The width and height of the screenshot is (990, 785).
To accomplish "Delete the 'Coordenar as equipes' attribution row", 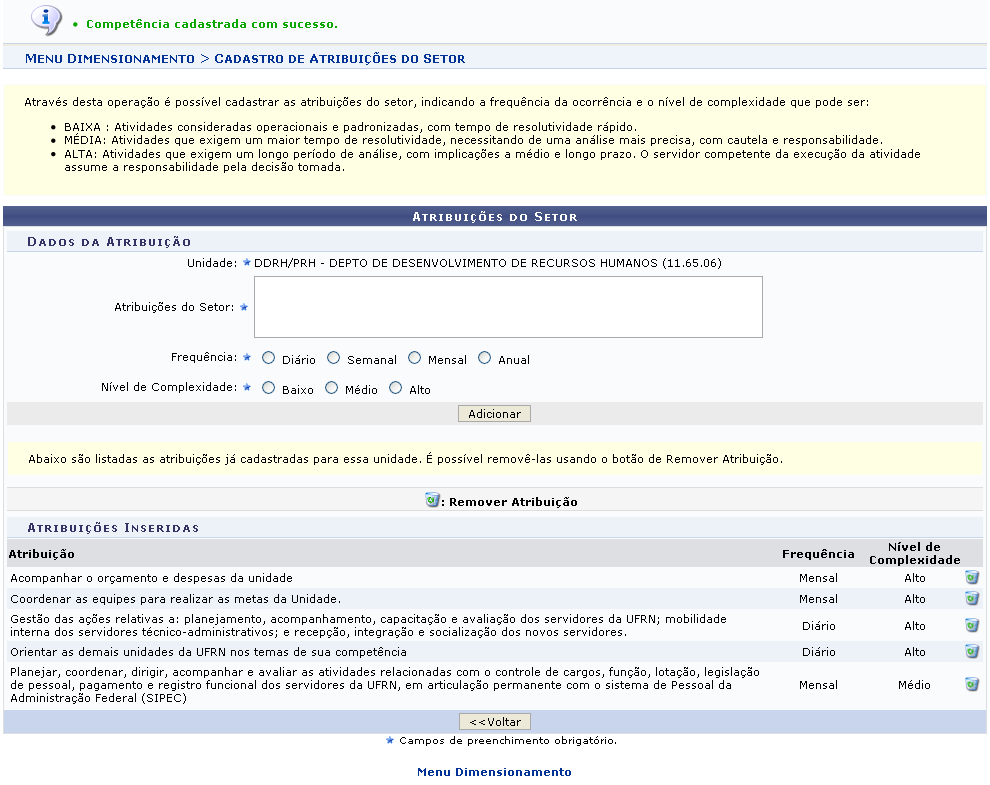I will [x=971, y=599].
